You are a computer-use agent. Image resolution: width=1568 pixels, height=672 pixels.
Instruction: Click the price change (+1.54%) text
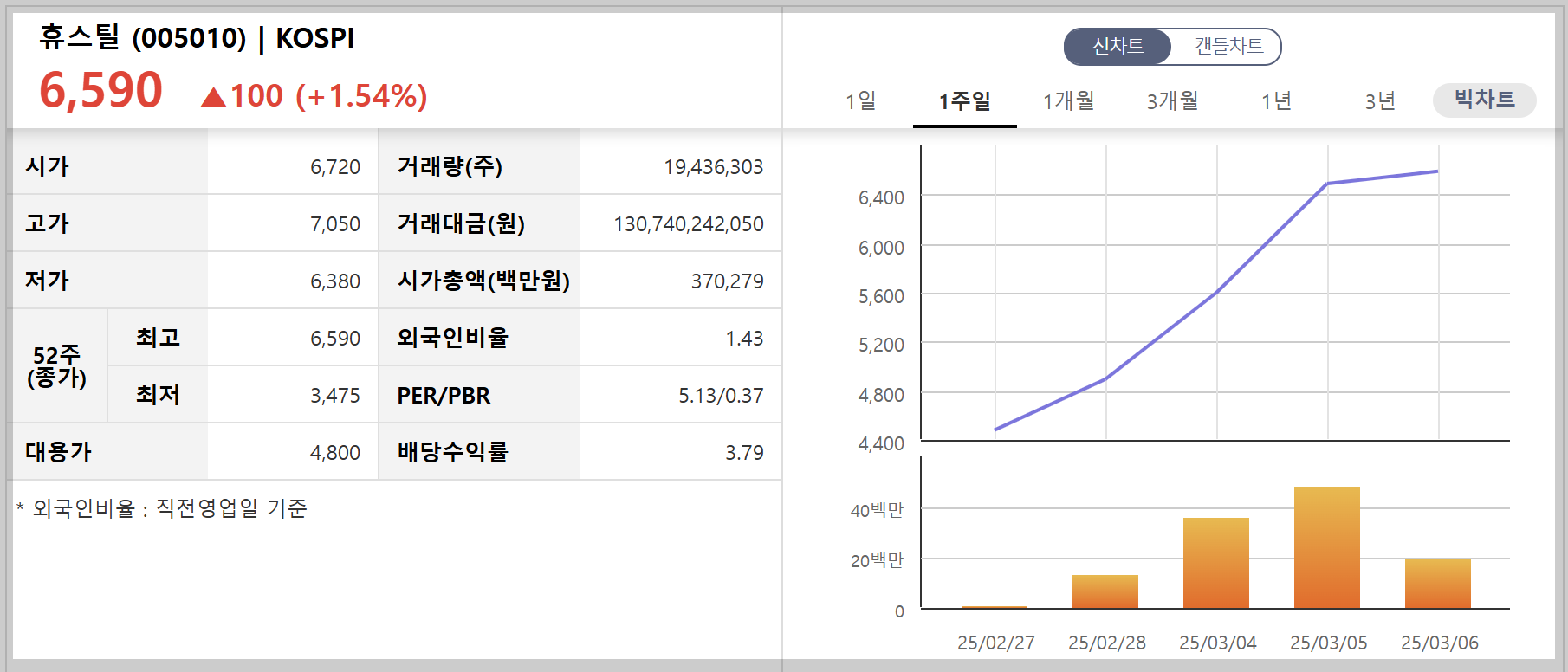pyautogui.click(x=362, y=96)
